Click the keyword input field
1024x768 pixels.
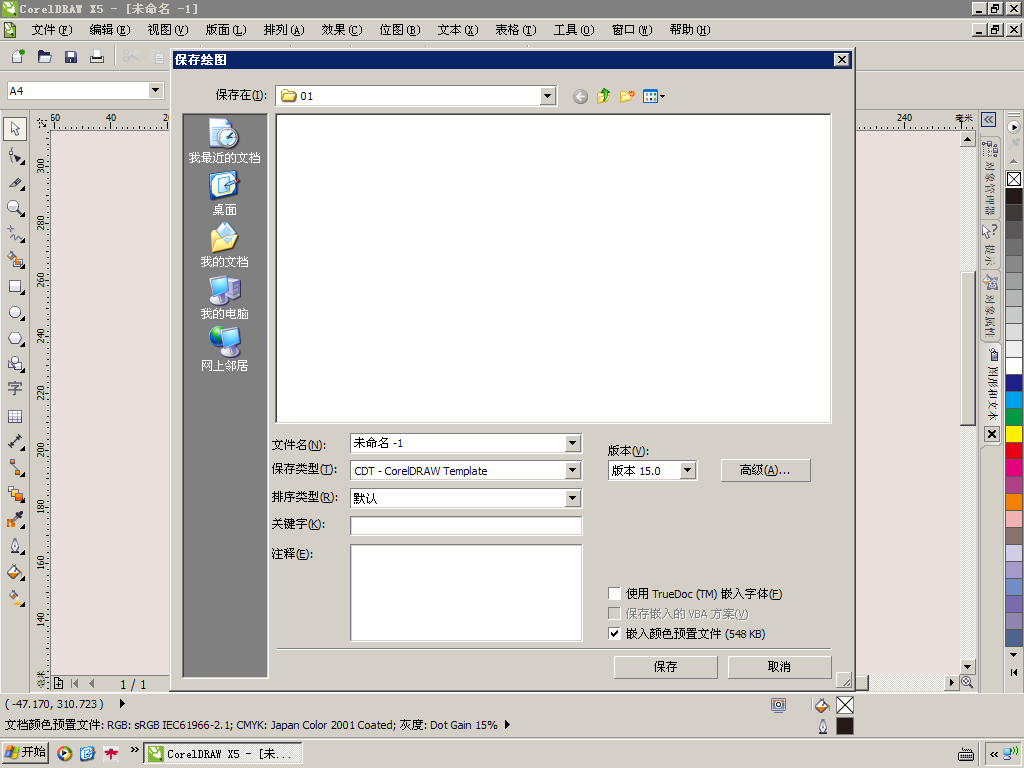(x=466, y=526)
